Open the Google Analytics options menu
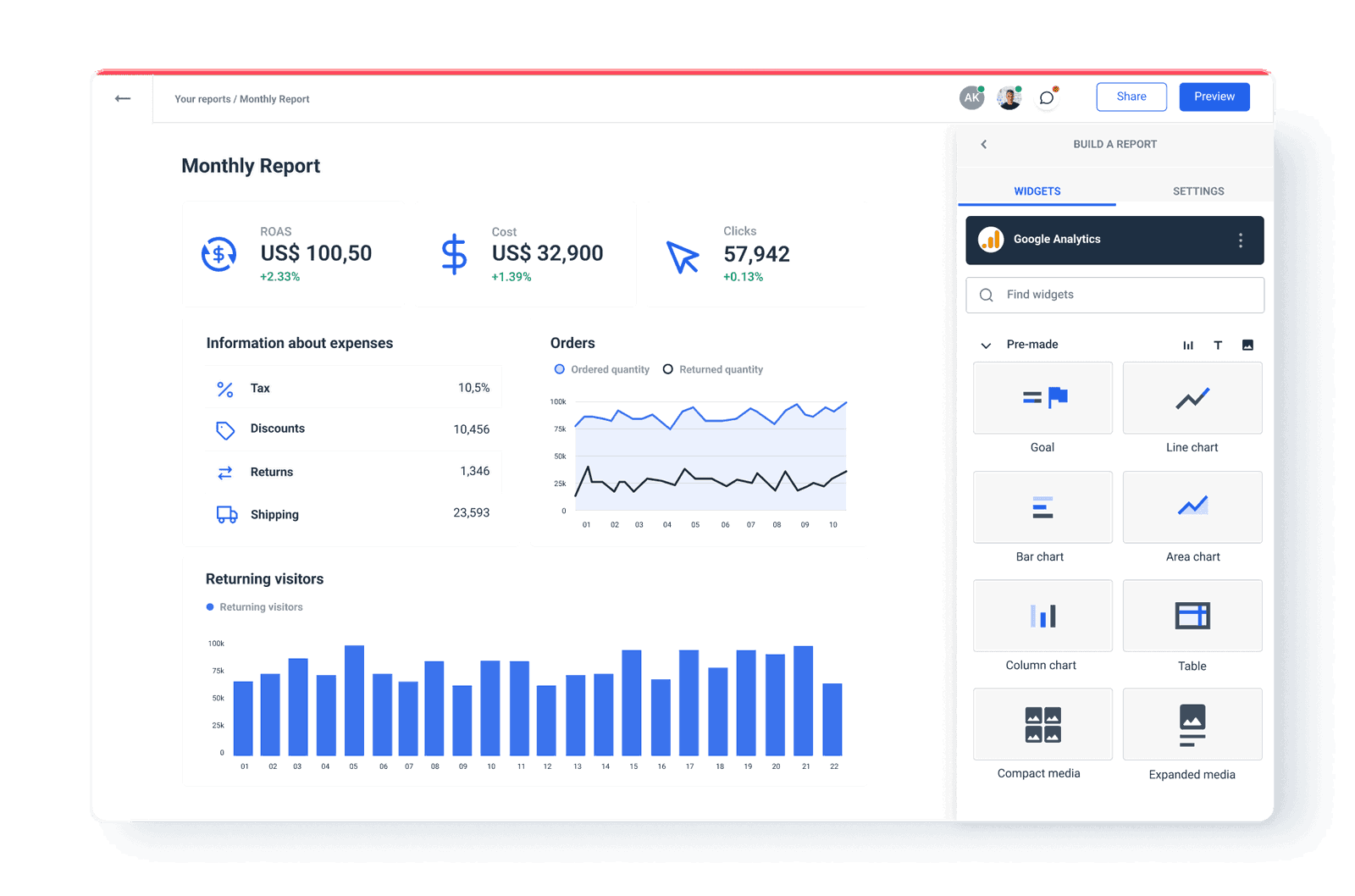The height and width of the screenshot is (896, 1355). pyautogui.click(x=1240, y=240)
